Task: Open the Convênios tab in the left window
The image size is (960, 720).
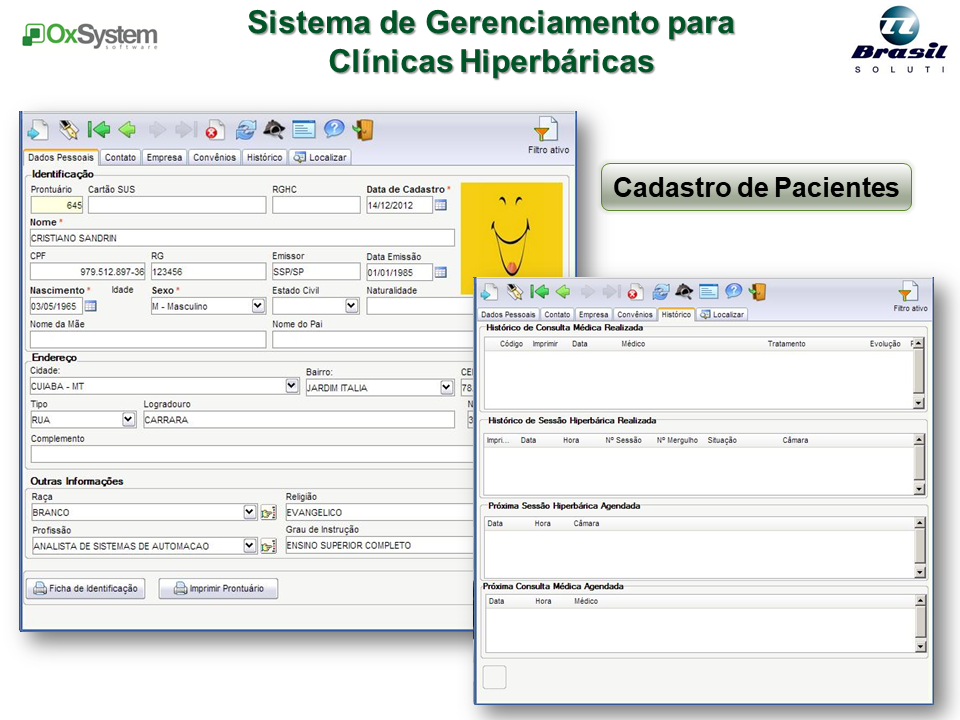Action: click(214, 157)
